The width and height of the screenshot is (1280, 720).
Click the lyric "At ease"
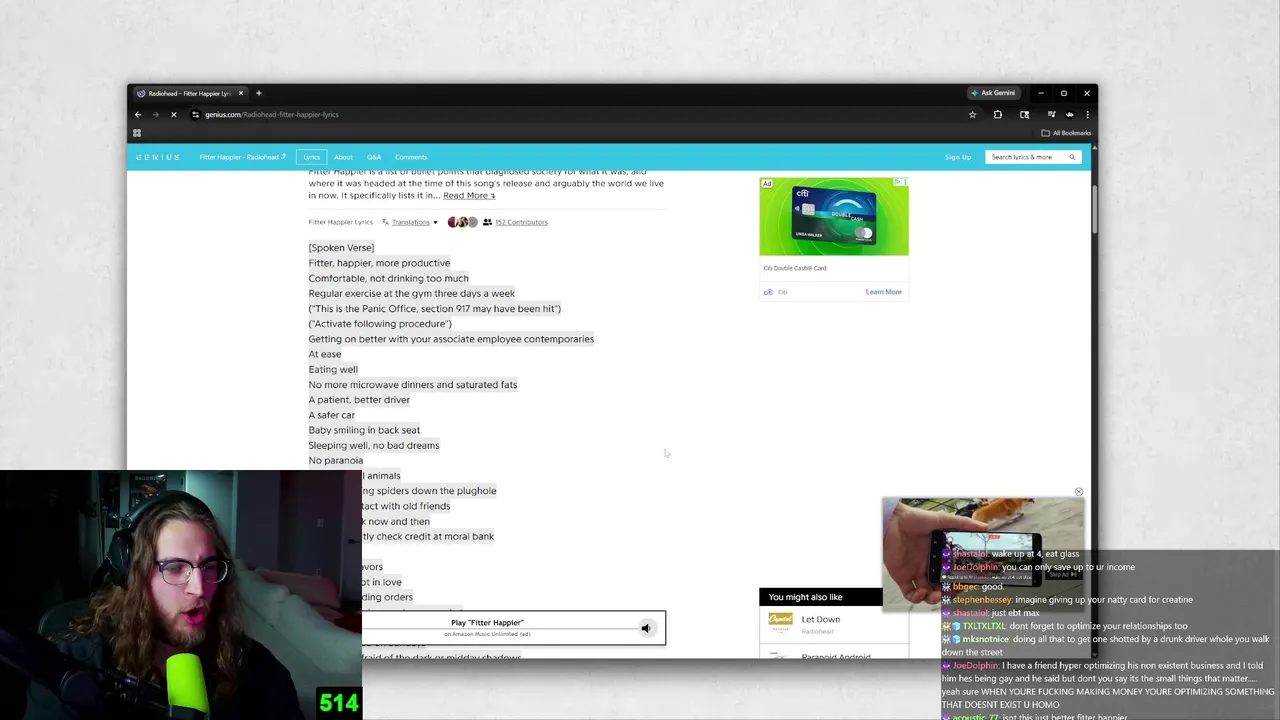tap(324, 354)
